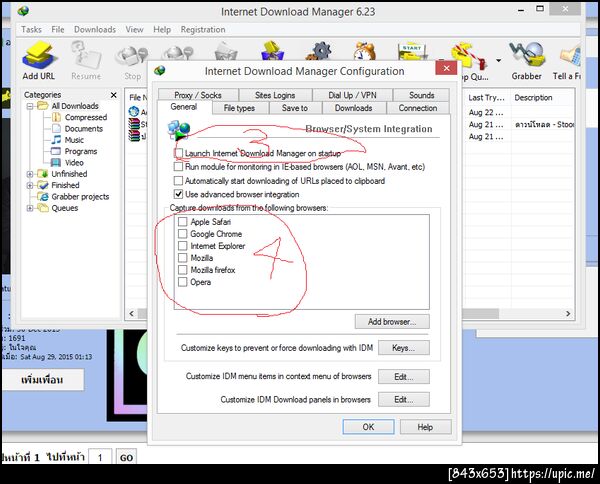Switch to the Dial Up / VPN tab

click(x=352, y=95)
